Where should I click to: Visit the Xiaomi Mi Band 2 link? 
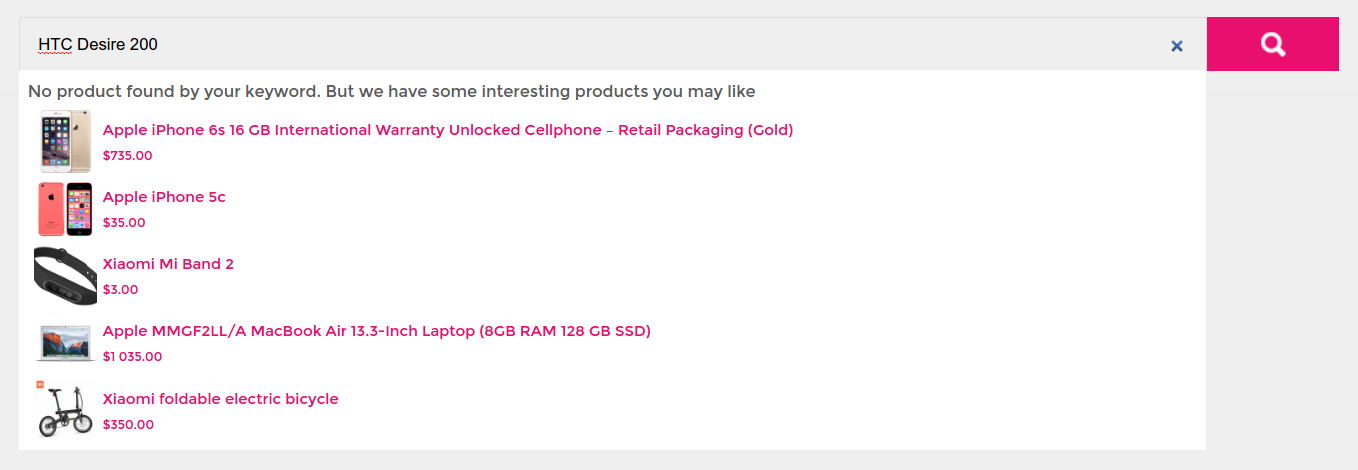coord(168,264)
